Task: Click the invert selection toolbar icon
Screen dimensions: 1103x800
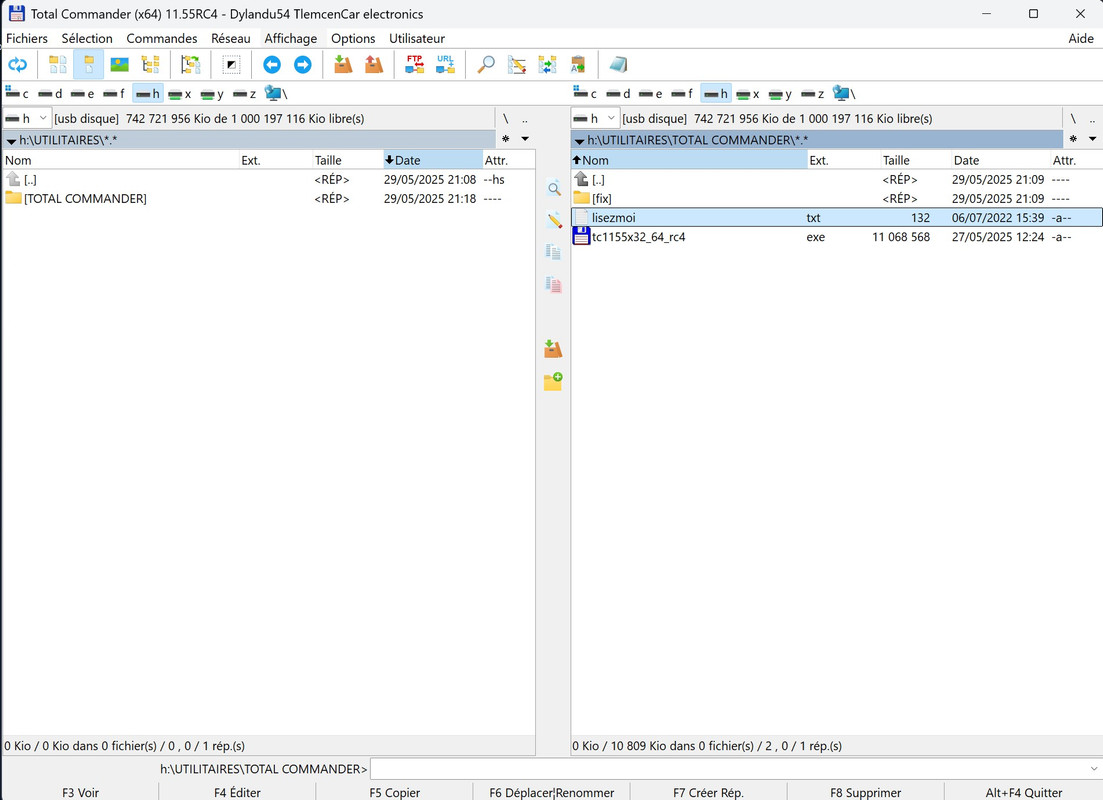Action: pyautogui.click(x=231, y=65)
